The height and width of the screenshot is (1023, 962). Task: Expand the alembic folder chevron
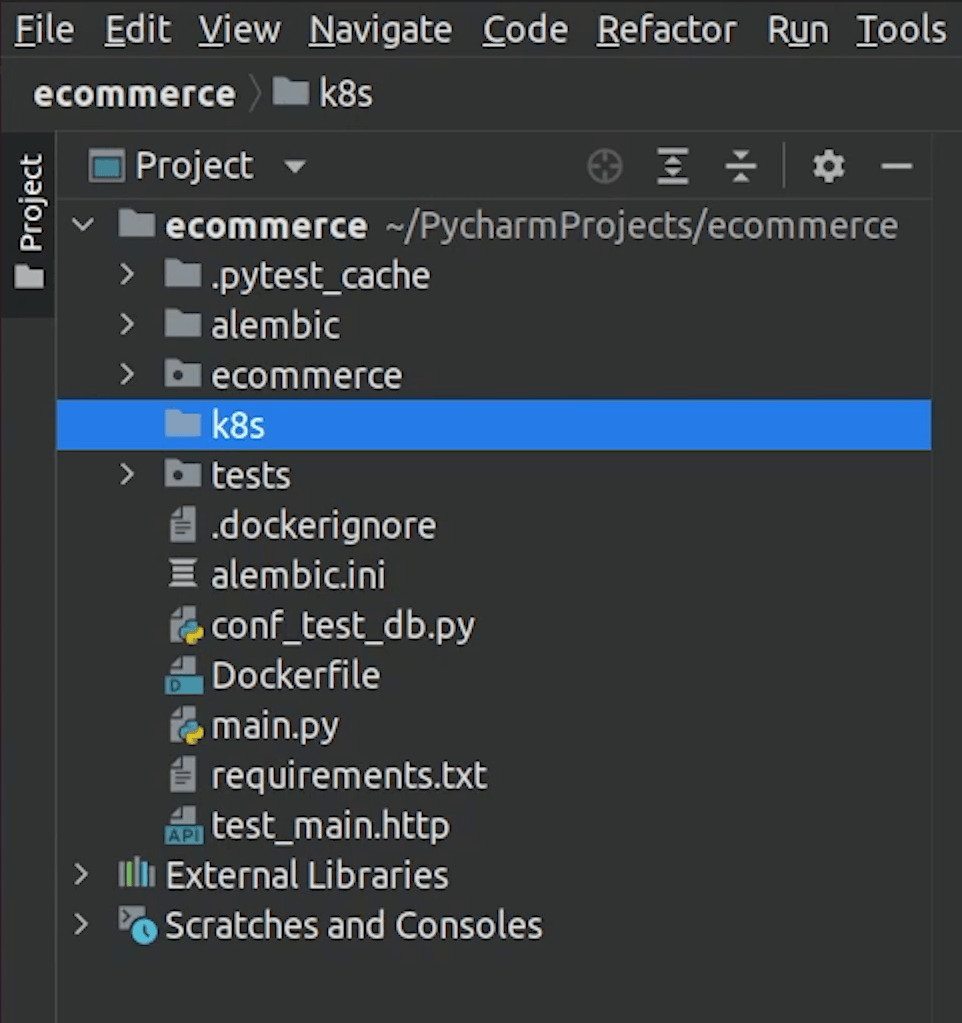127,325
